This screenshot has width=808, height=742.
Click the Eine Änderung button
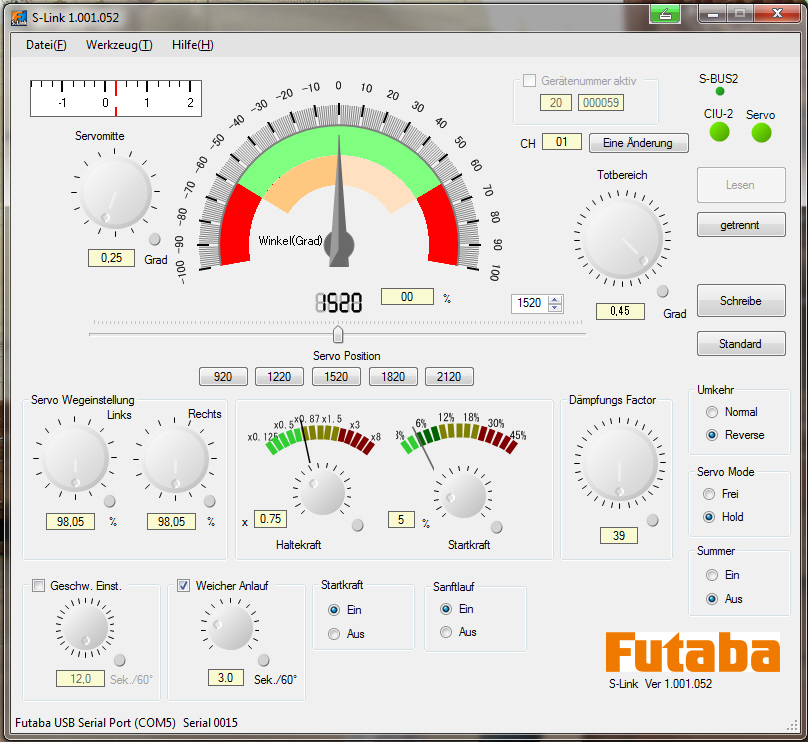point(638,143)
